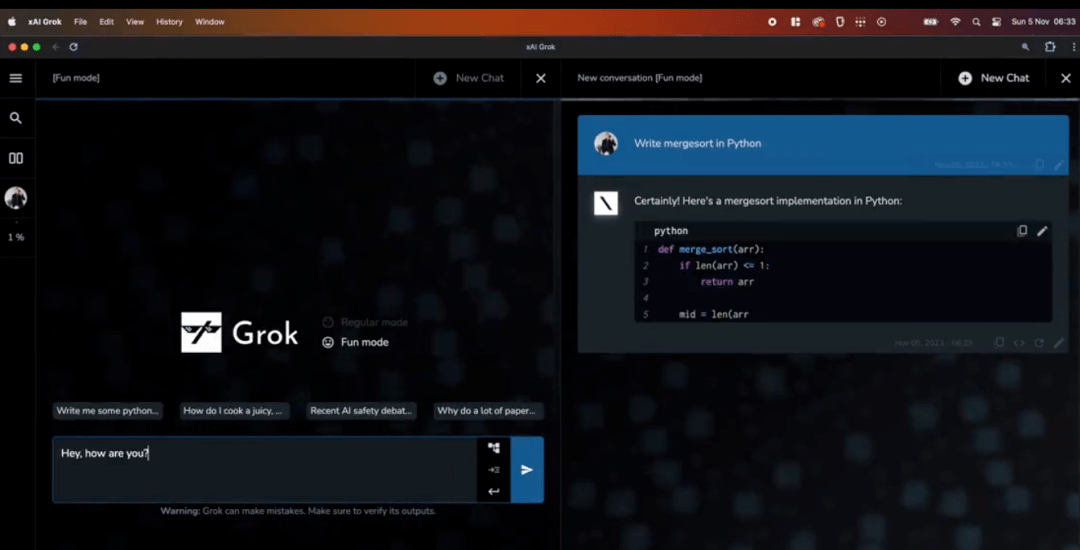Show response source with angle-brackets icon

point(1019,342)
